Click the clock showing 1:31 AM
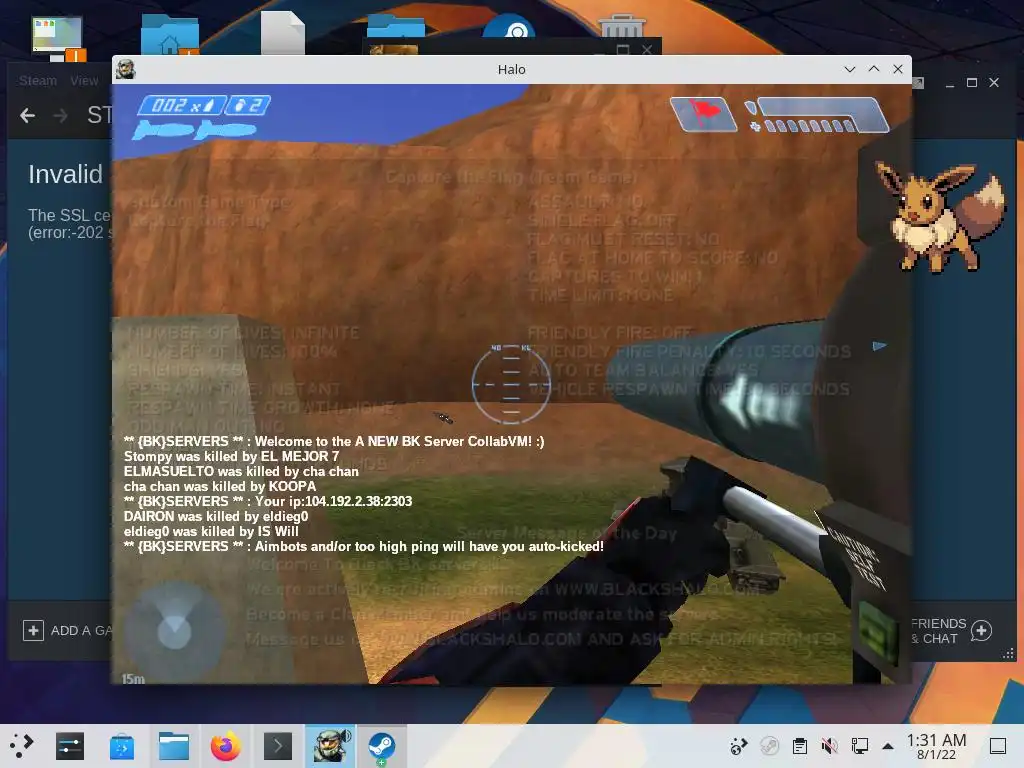The width and height of the screenshot is (1024, 768). tap(936, 746)
